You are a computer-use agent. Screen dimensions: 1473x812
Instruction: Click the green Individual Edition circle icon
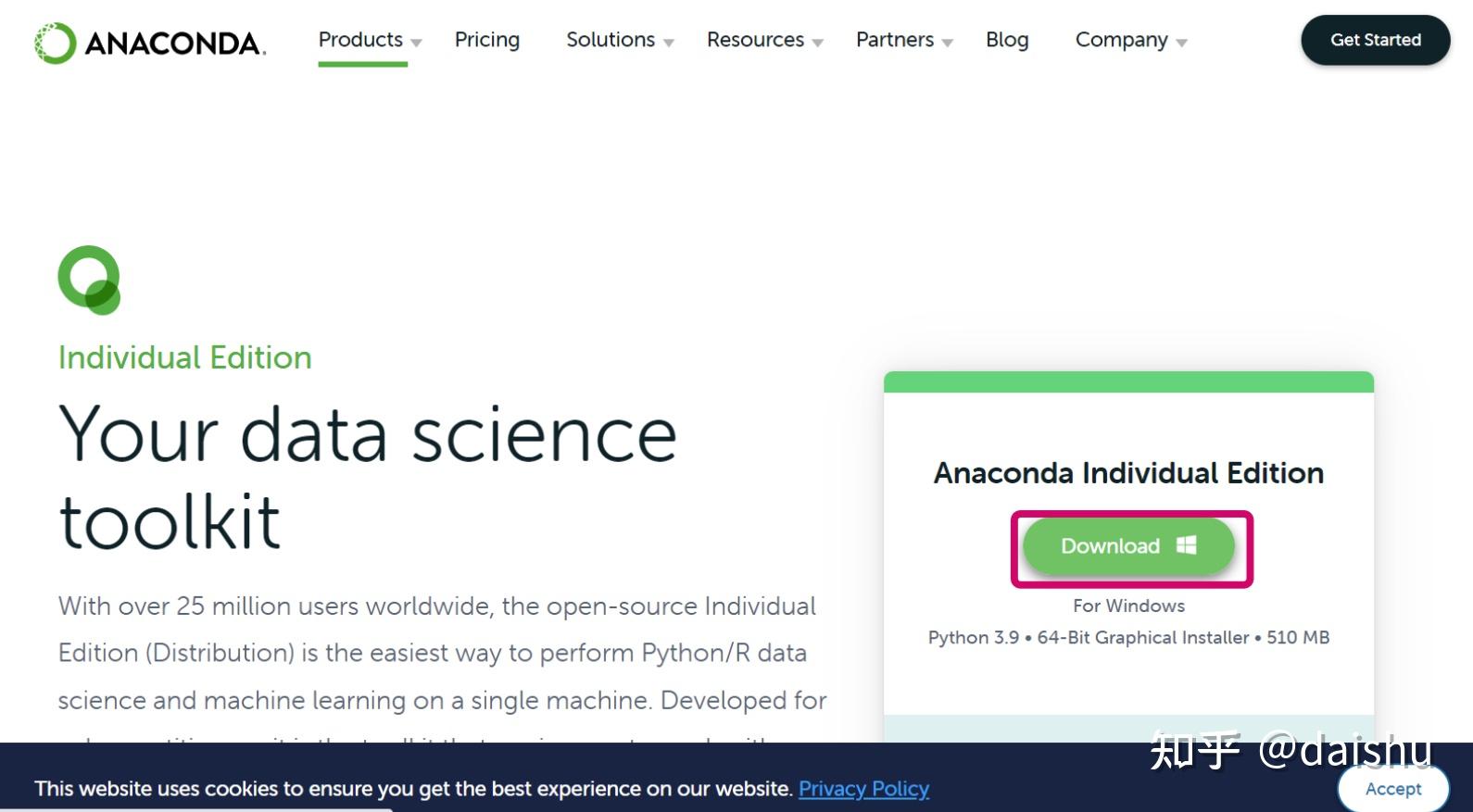89,280
